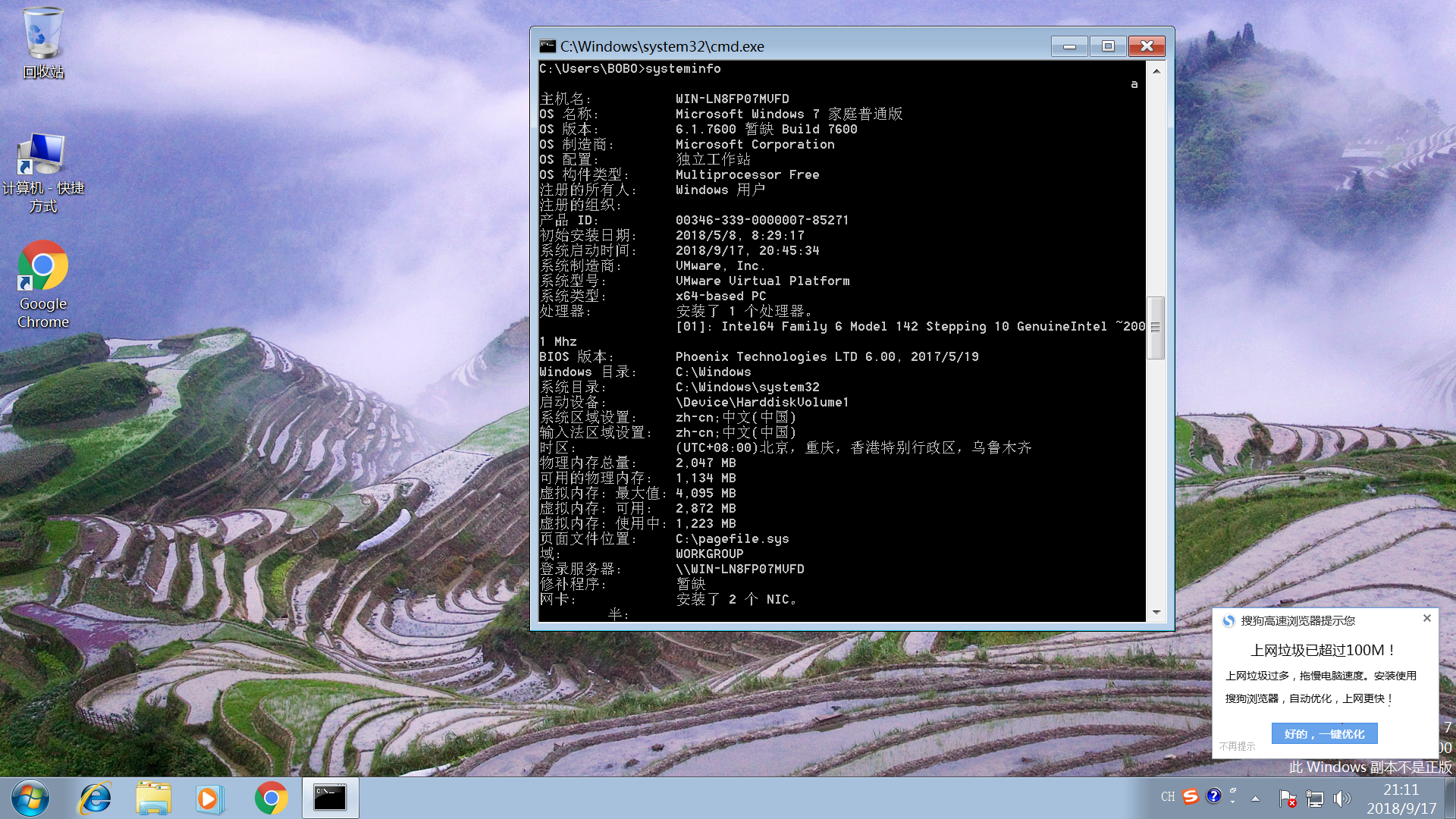Open Chrome from the taskbar
The height and width of the screenshot is (819, 1456).
[x=271, y=799]
